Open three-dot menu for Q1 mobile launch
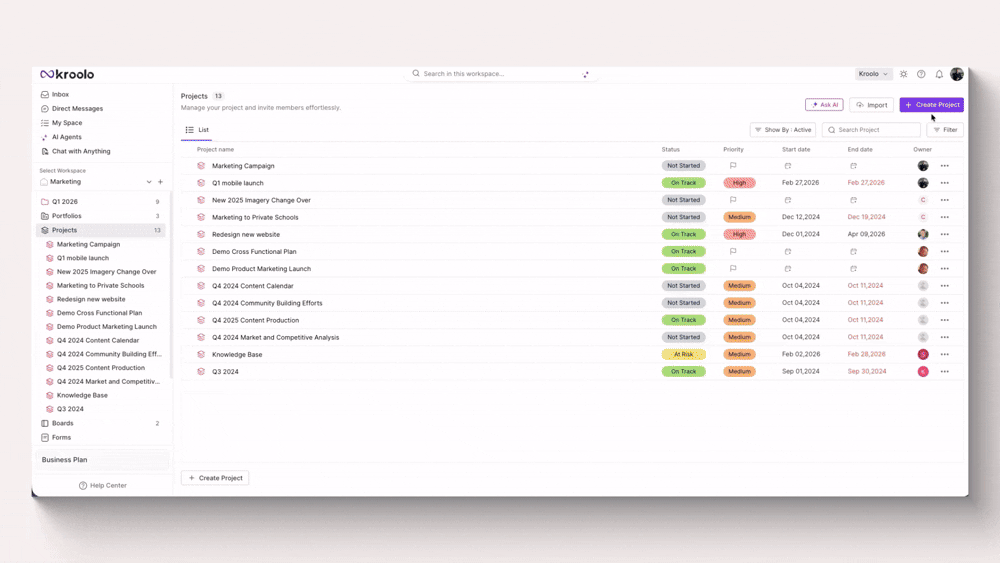Screen dimensions: 1000x563 click(944, 183)
